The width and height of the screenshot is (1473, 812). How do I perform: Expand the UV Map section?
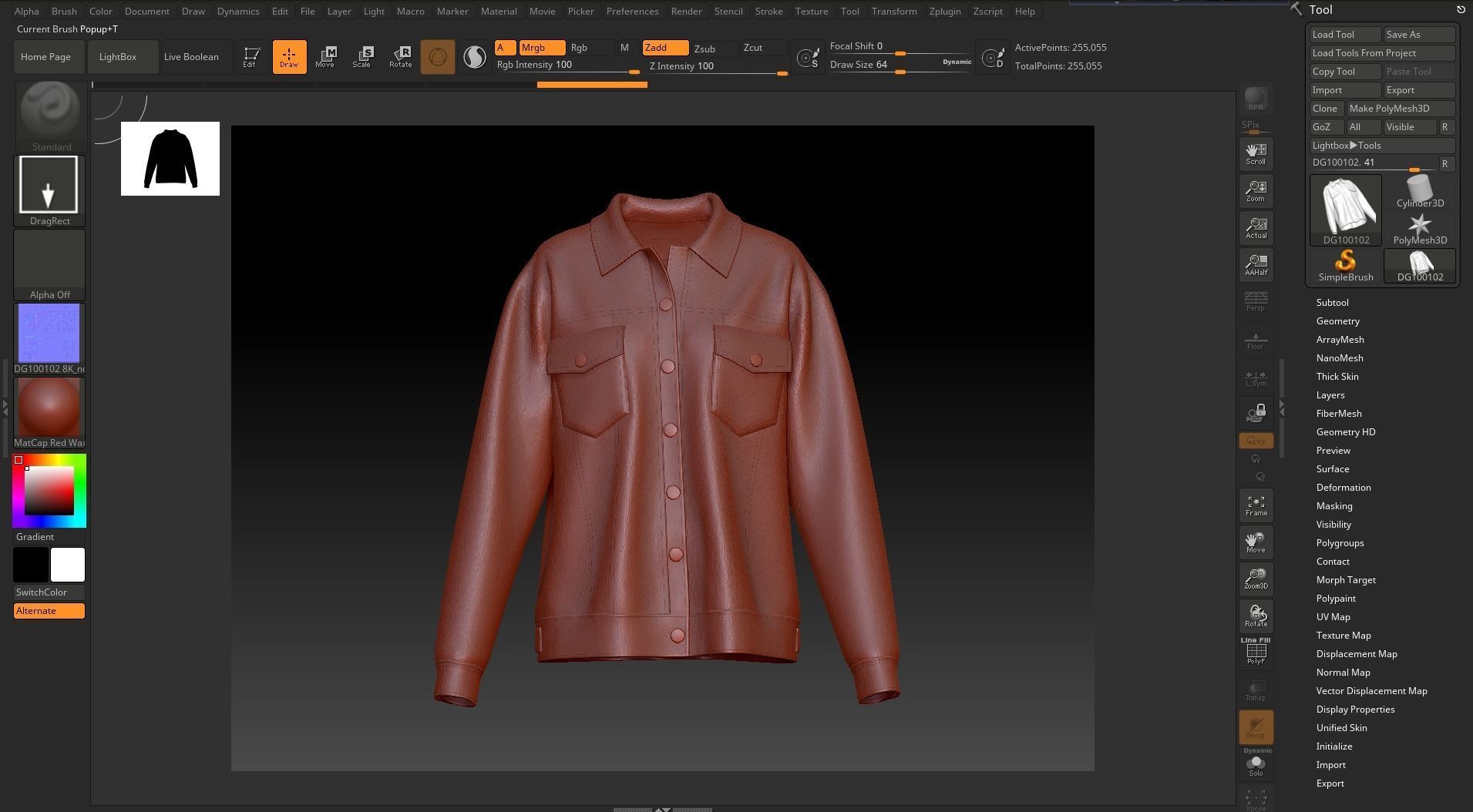point(1333,617)
